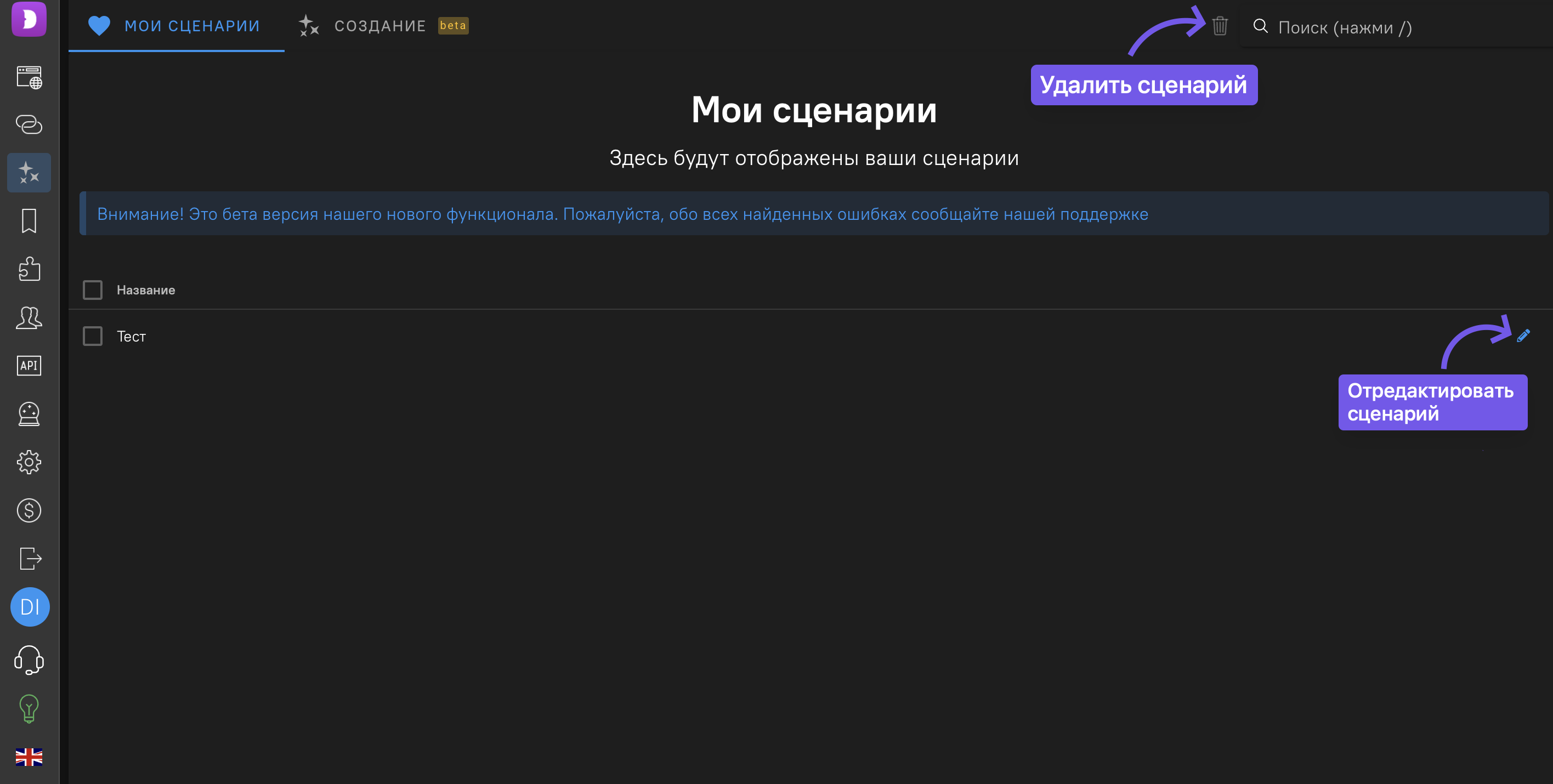The image size is (1553, 784).
Task: Click the DI profile avatar
Action: pyautogui.click(x=30, y=607)
